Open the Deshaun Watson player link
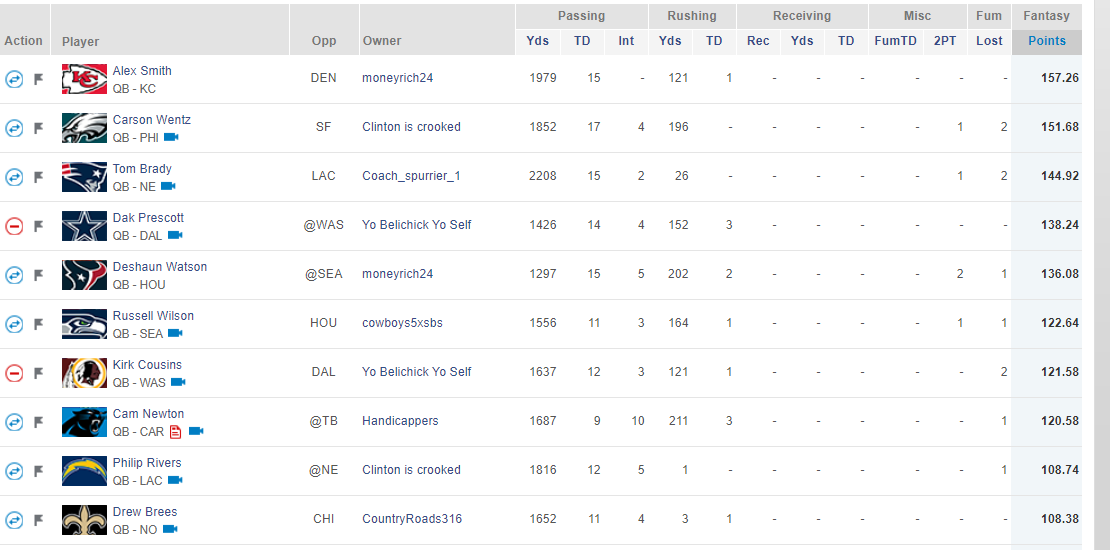This screenshot has height=550, width=1110. pyautogui.click(x=160, y=267)
